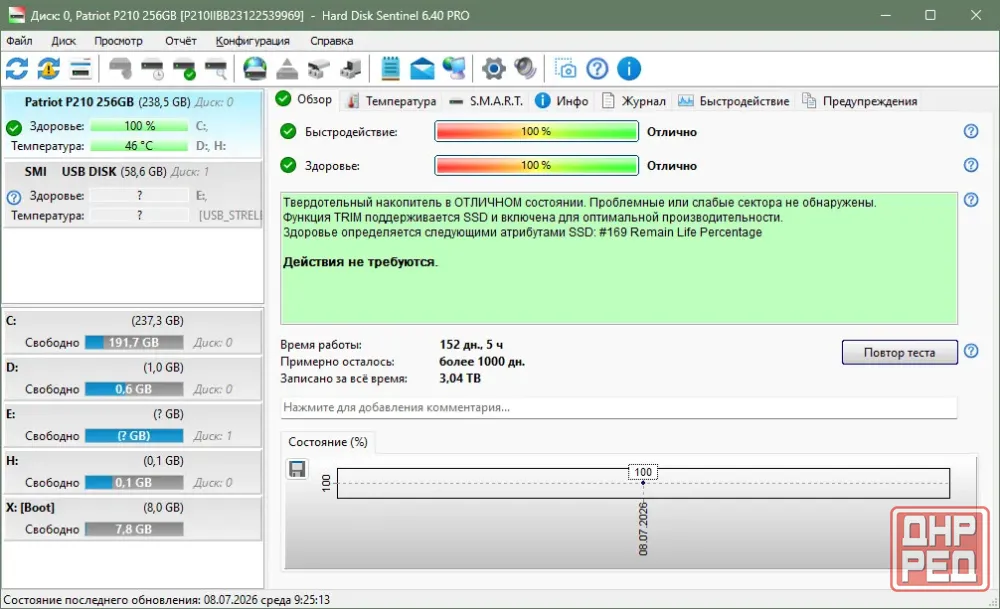Click help icon beside Быстродействие bar

click(x=971, y=131)
